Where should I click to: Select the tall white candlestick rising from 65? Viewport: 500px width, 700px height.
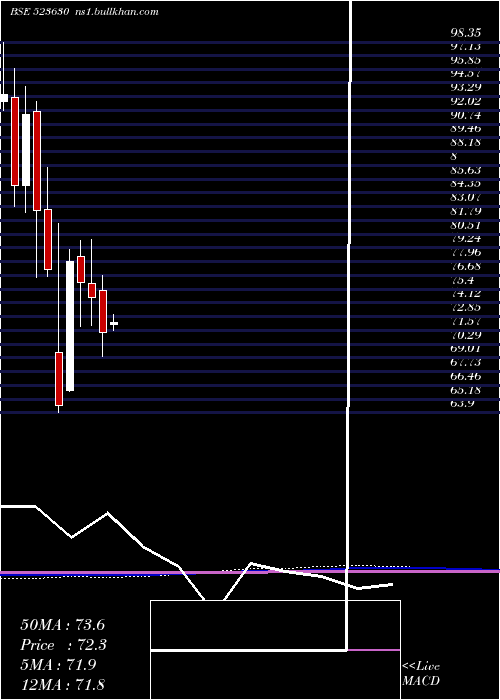pos(70,326)
